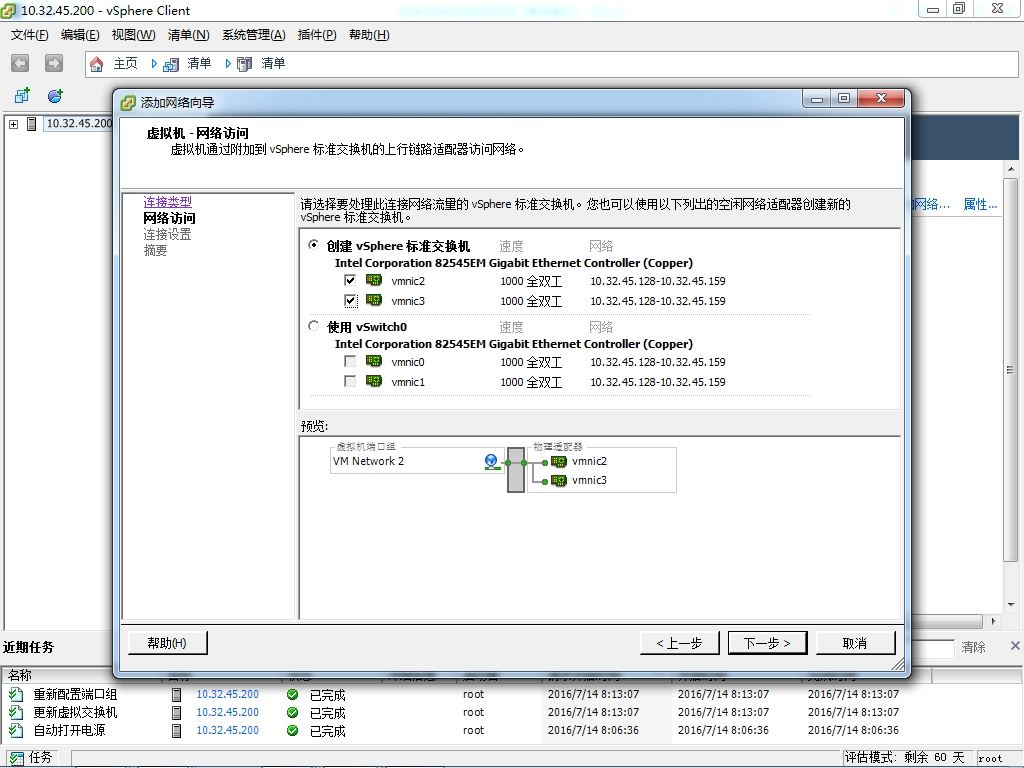The width and height of the screenshot is (1024, 768).
Task: Close the recent tasks panel
Action: (x=1015, y=646)
